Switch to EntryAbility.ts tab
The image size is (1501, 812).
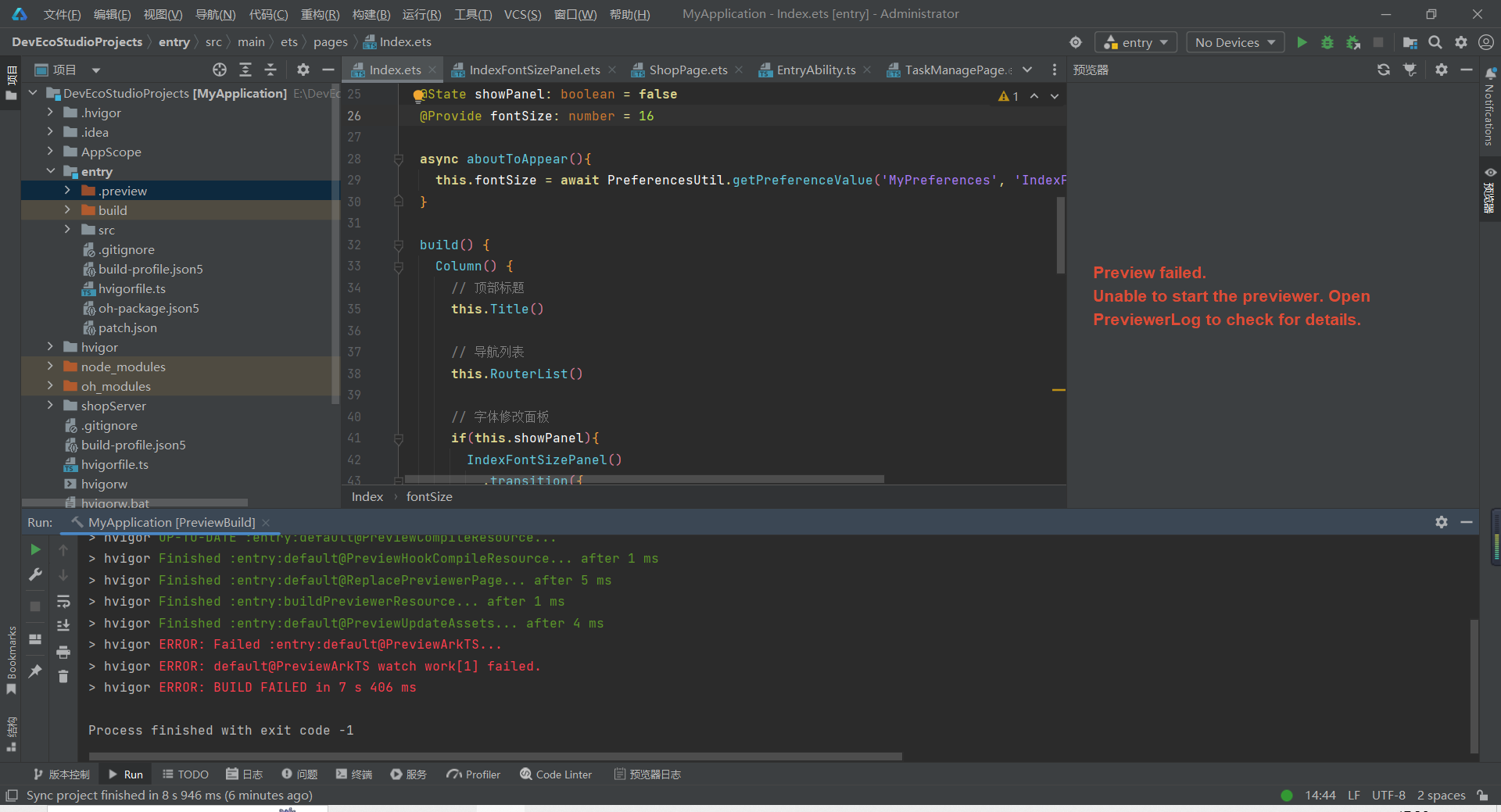click(816, 70)
